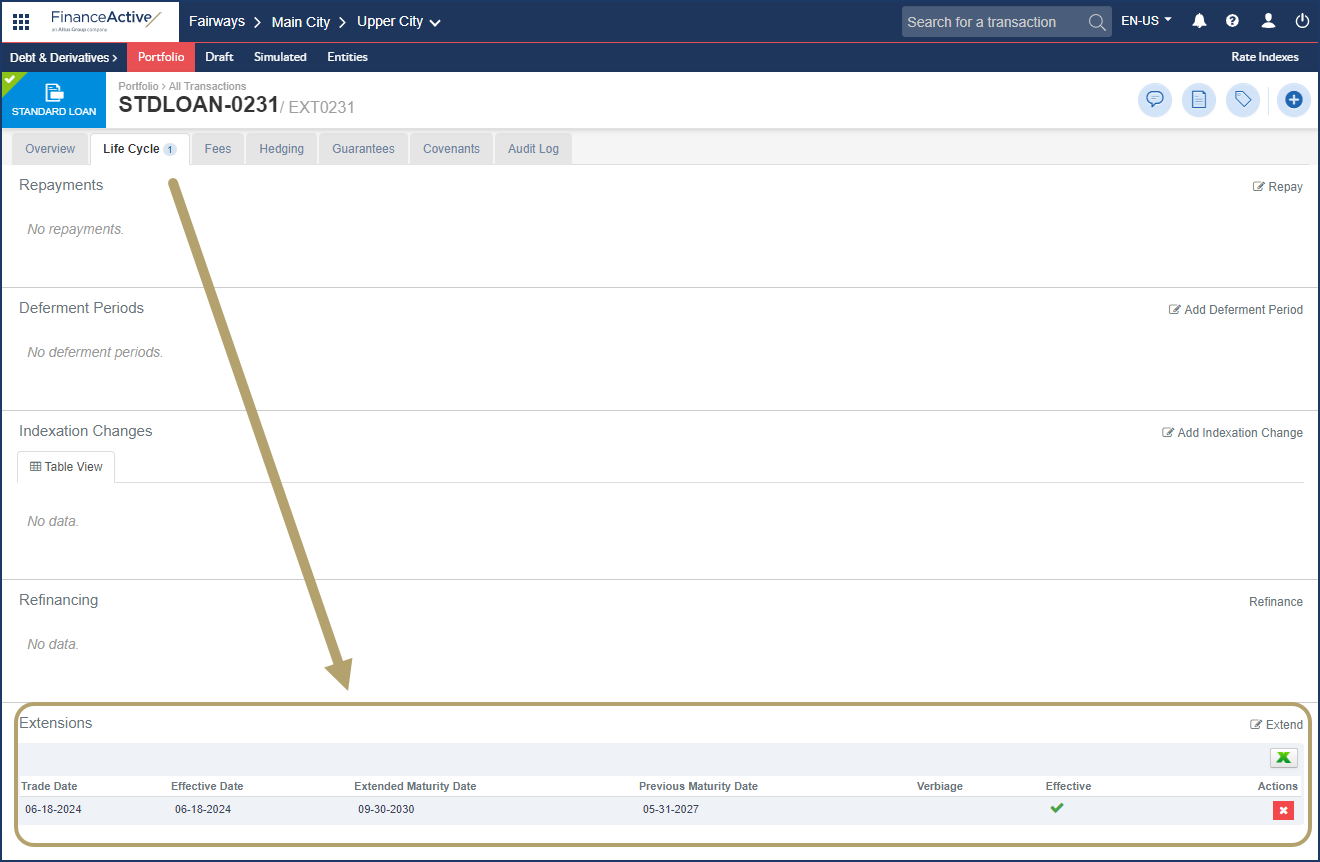Open the comments speech bubble icon

(x=1155, y=100)
